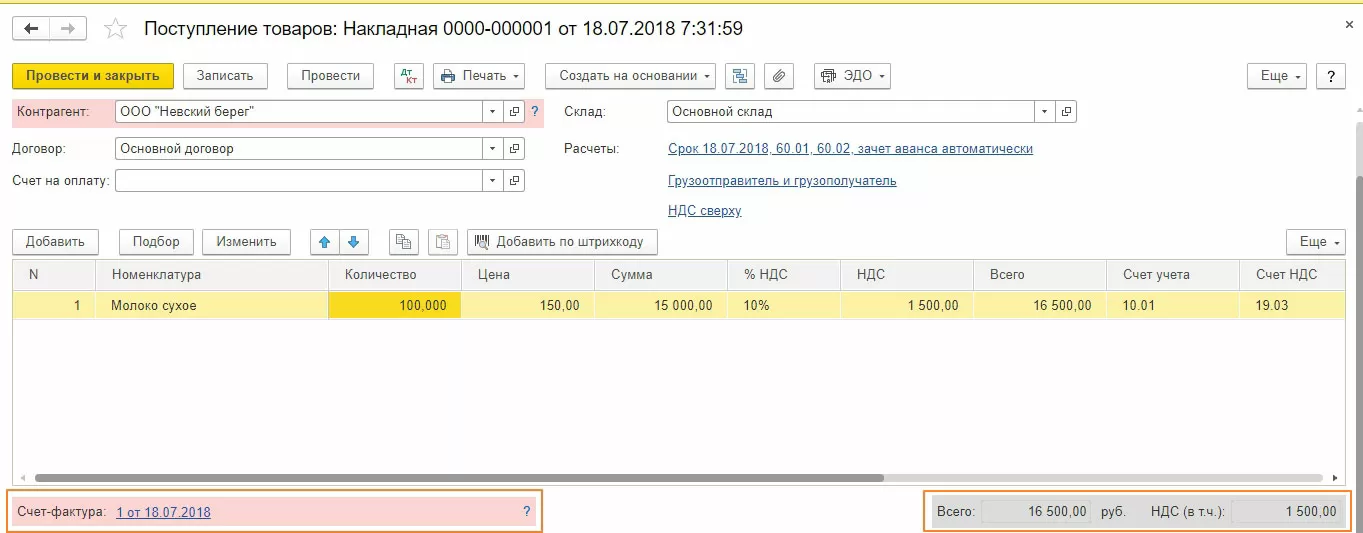1363x533 pixels.
Task: Click the table horizontal scrollbar
Action: tap(460, 478)
